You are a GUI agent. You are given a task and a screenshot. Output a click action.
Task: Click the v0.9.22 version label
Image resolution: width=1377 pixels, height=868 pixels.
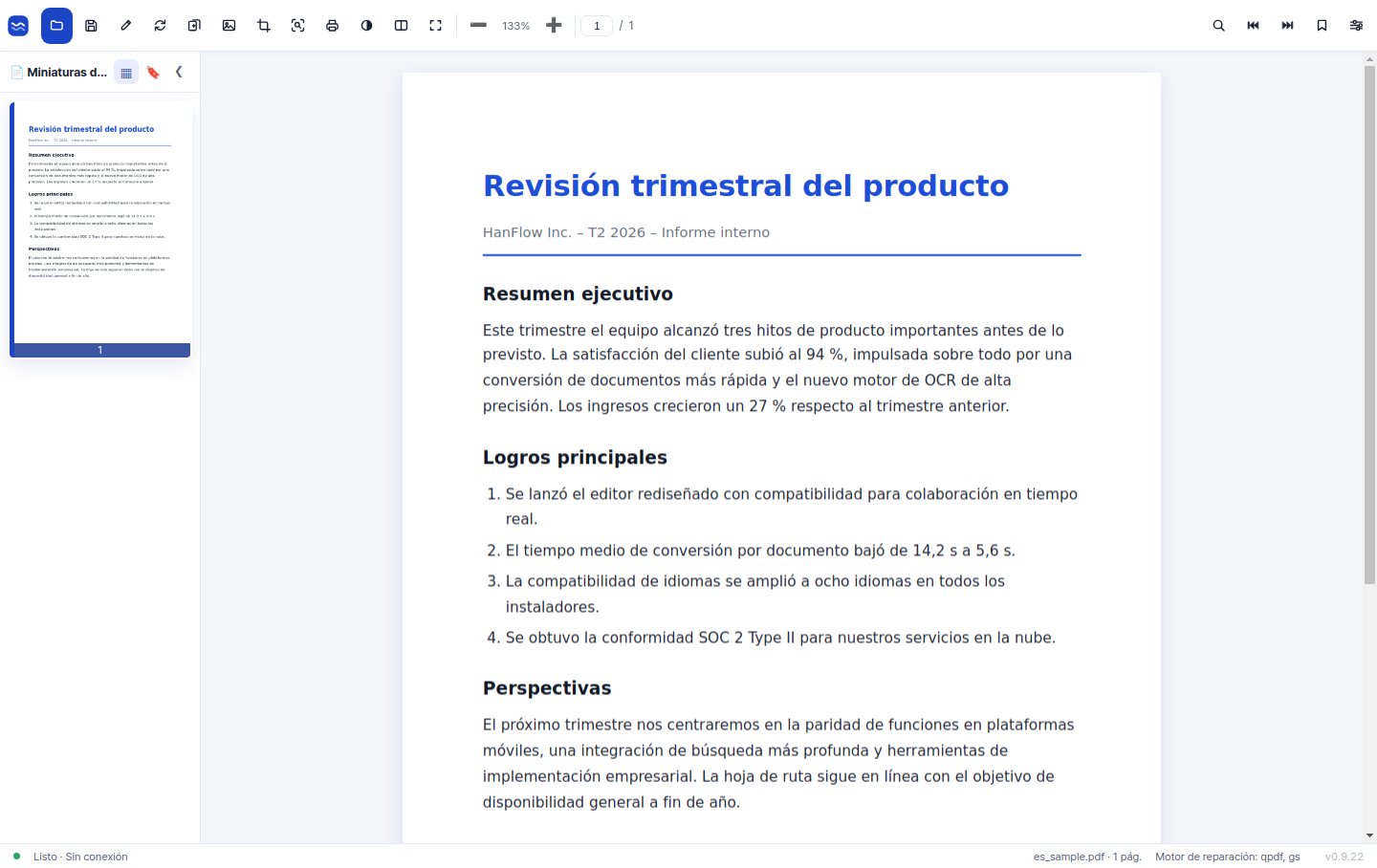(x=1344, y=857)
